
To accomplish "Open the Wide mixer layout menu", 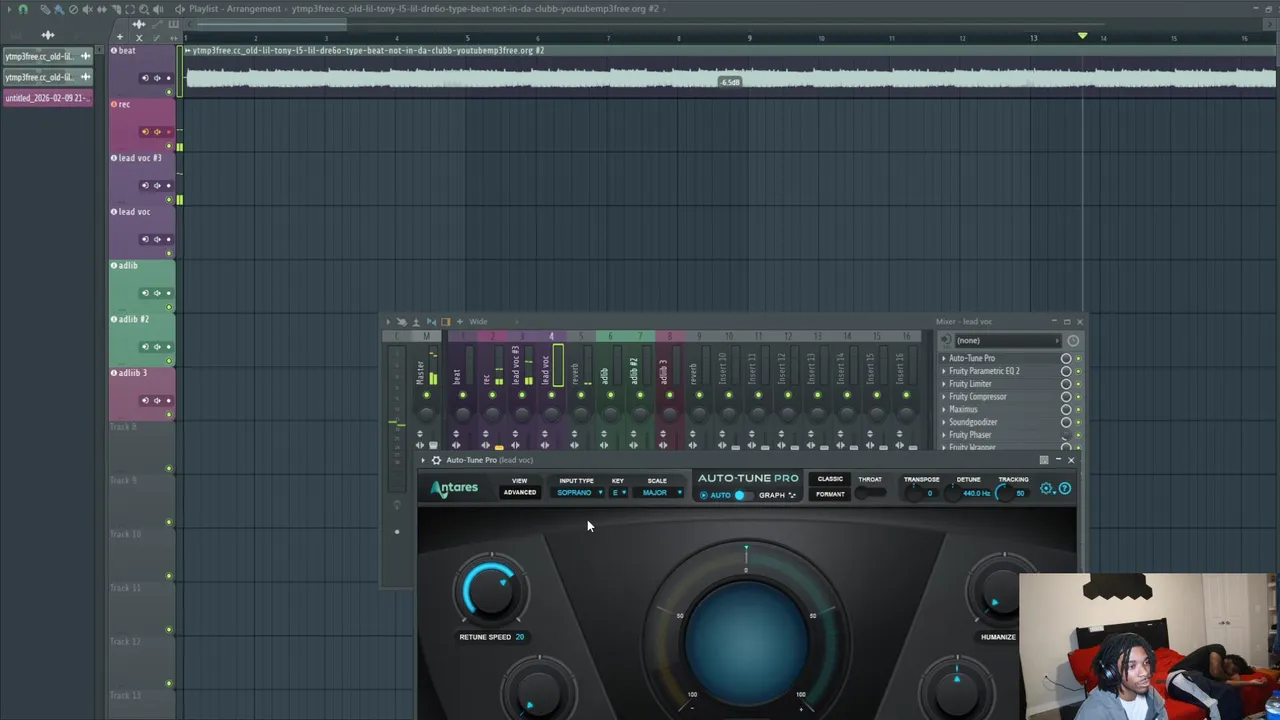I will pos(478,321).
